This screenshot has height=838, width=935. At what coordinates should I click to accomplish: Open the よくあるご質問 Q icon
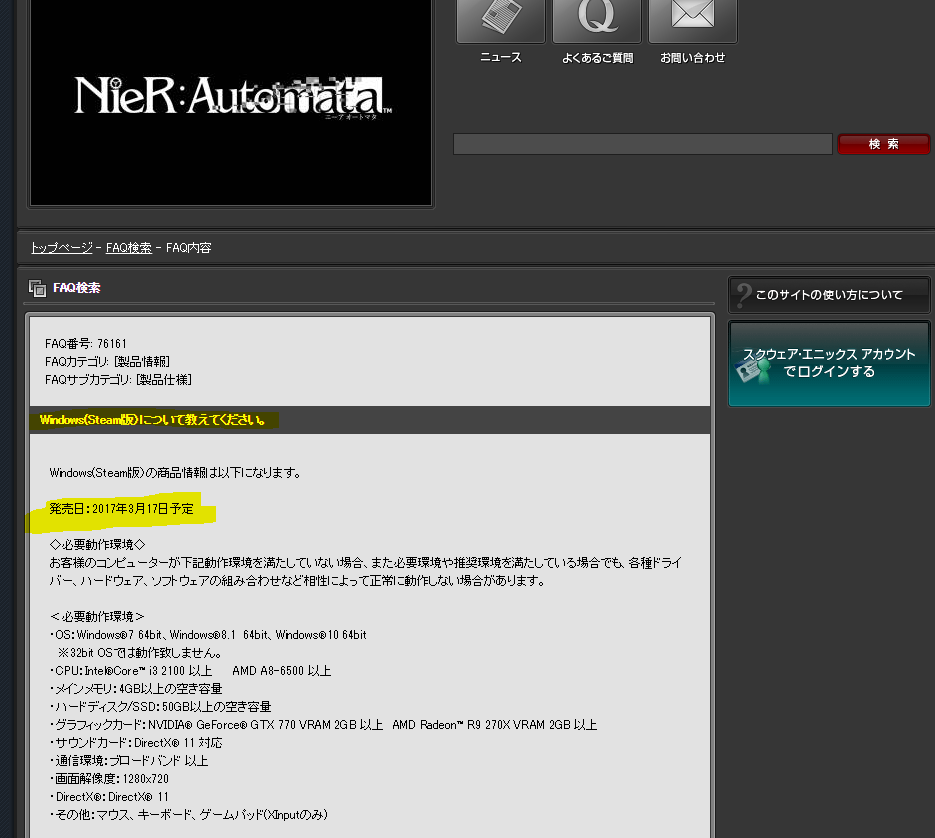(x=597, y=21)
